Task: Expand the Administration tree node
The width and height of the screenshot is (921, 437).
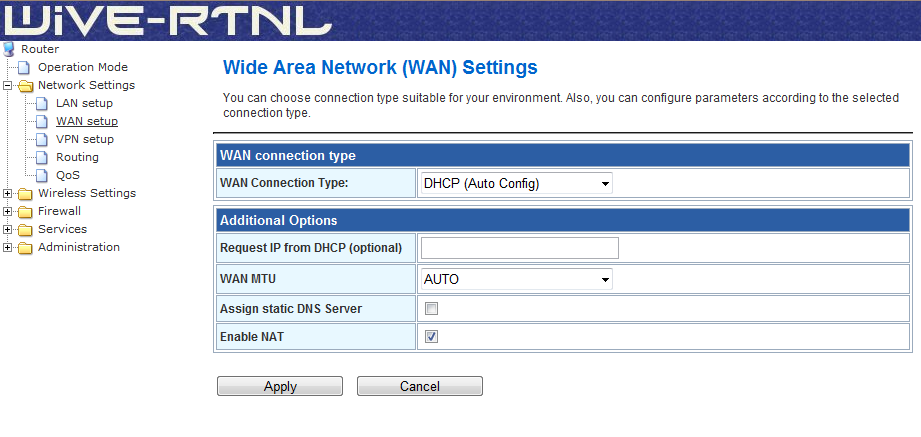Action: (x=8, y=247)
